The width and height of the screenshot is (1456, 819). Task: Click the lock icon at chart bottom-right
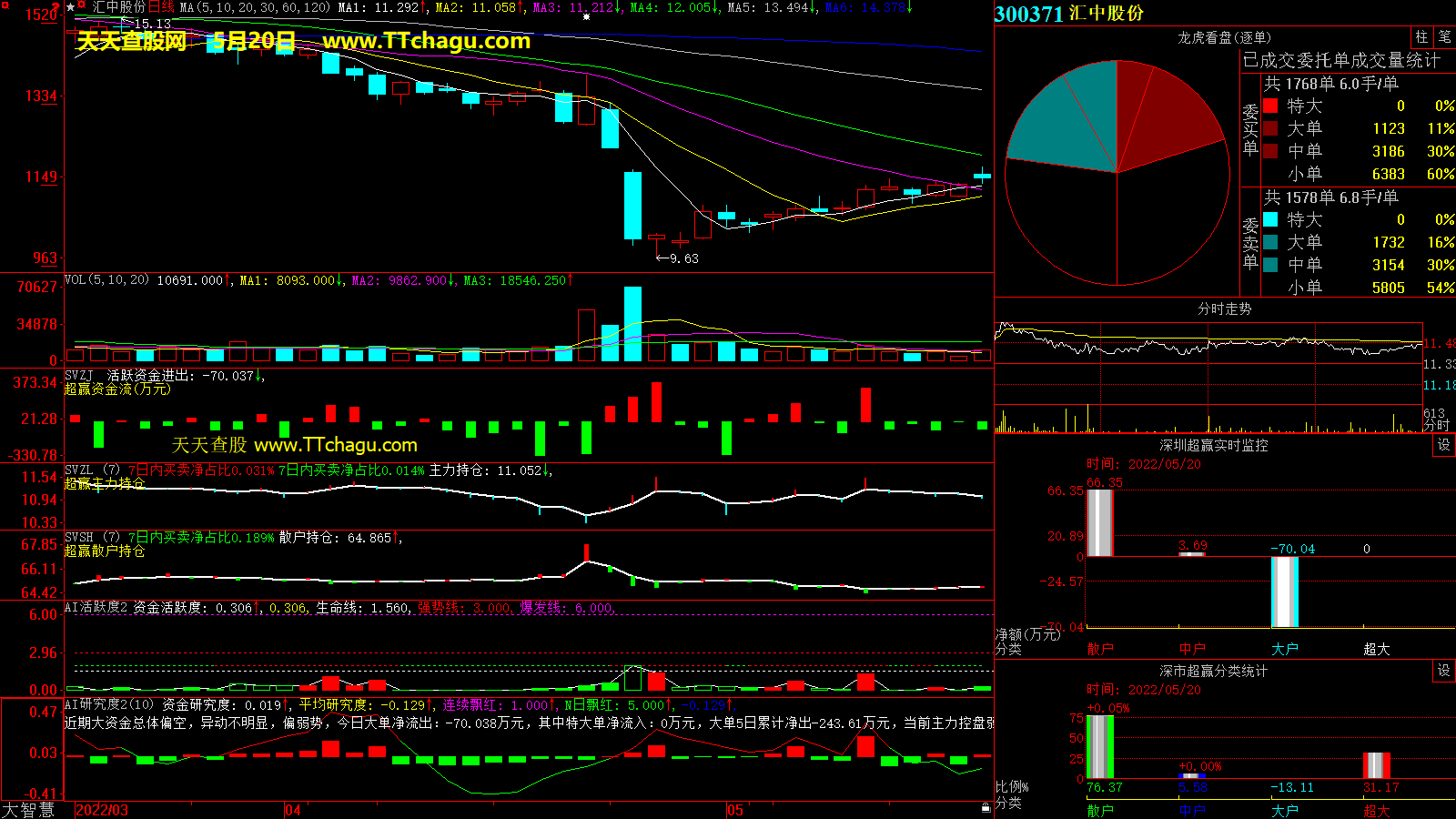click(x=986, y=807)
